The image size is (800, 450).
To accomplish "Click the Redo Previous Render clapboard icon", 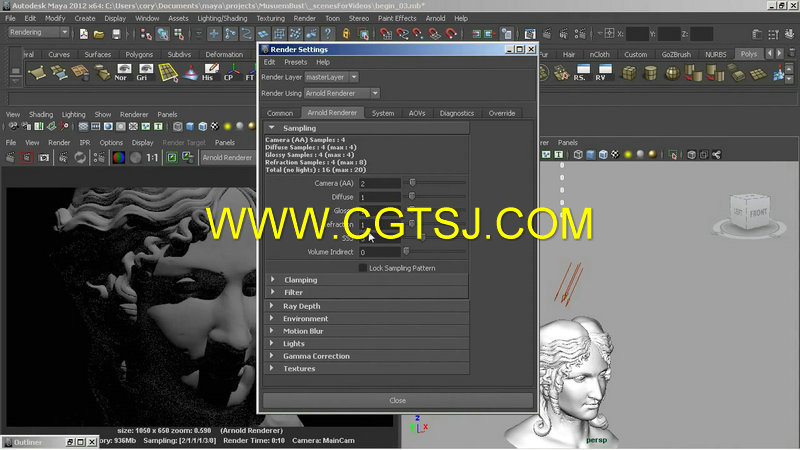I will (x=10, y=158).
